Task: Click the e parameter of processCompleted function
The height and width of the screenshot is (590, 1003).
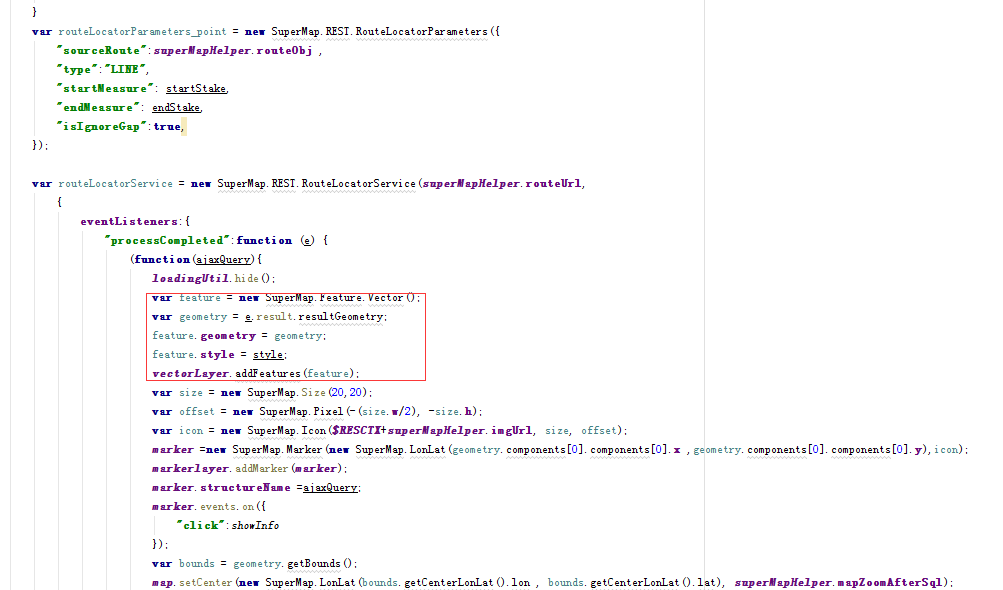Action: (x=308, y=241)
